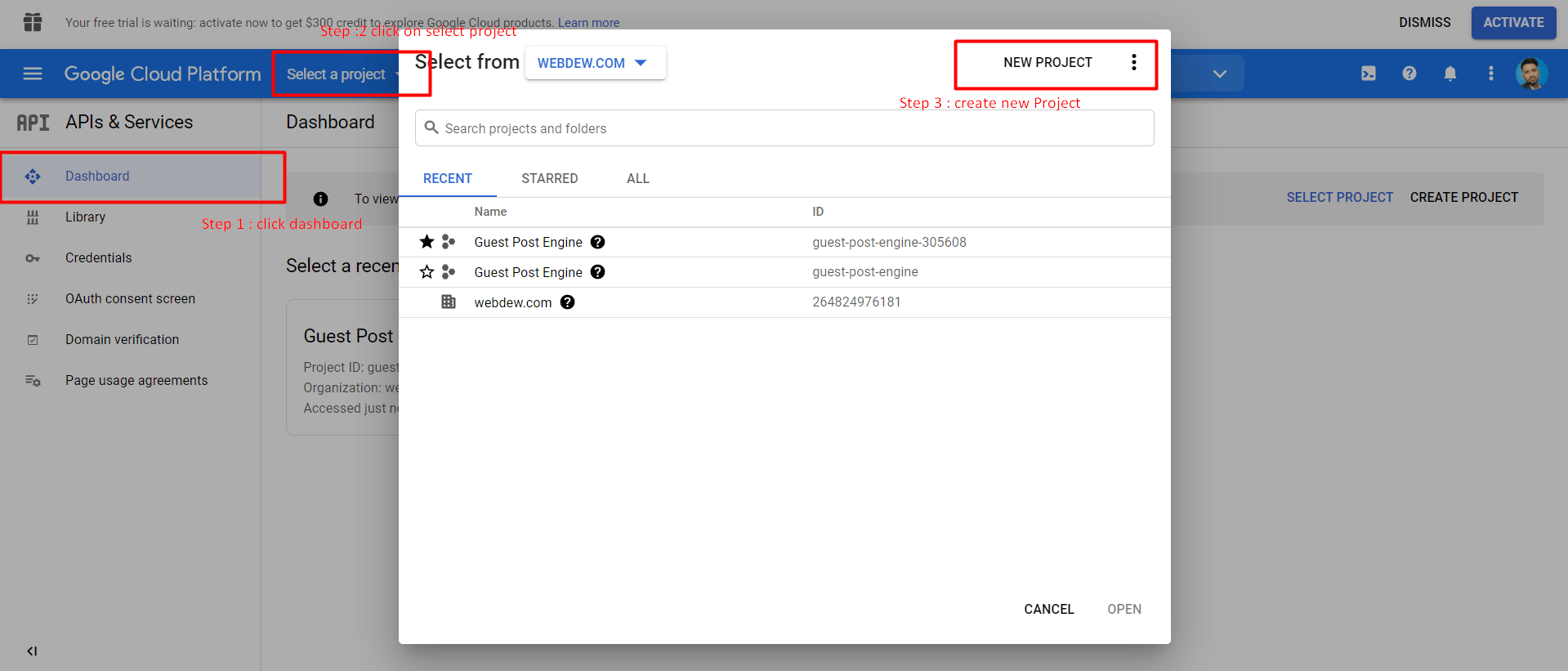Click the three-dot menu beside New Project

(1133, 63)
